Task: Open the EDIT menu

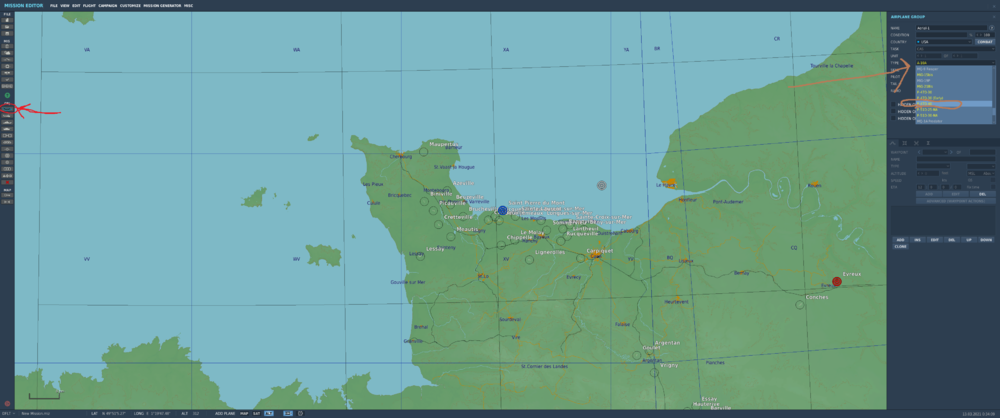Action: pos(76,5)
